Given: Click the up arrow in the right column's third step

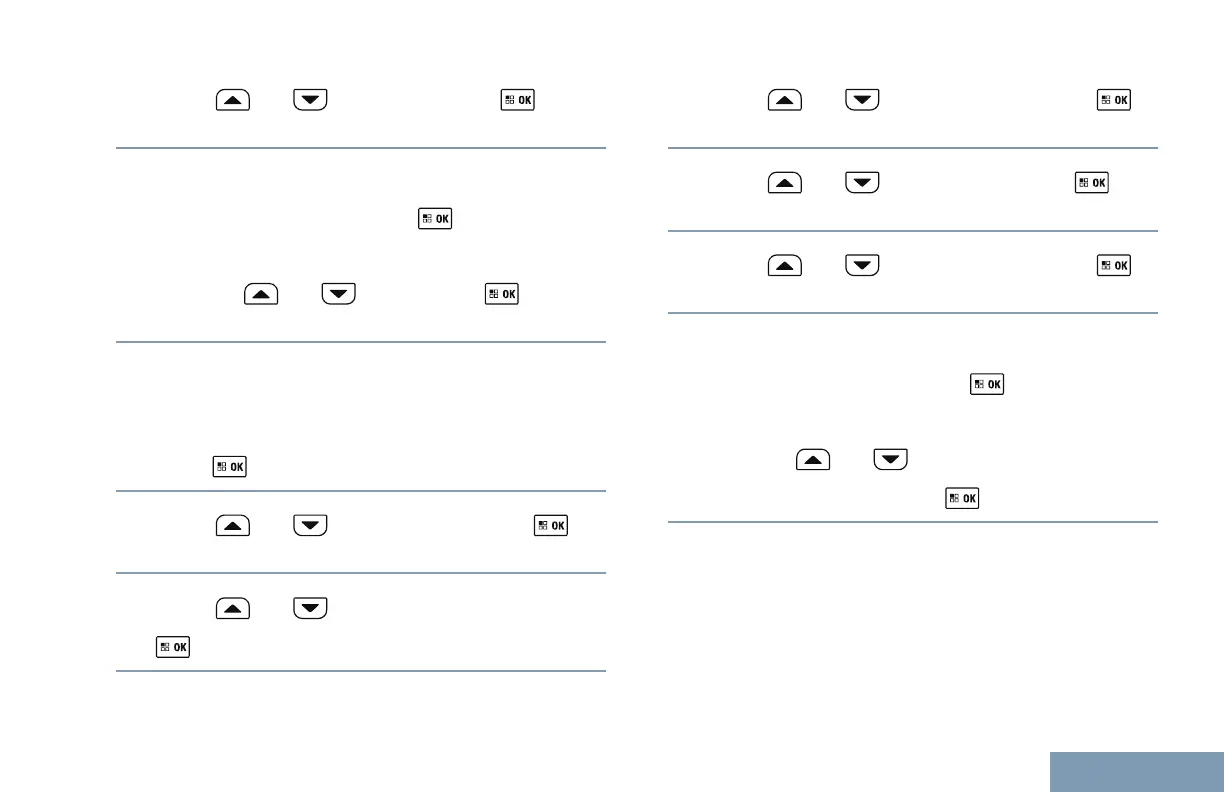Looking at the screenshot, I should (786, 266).
